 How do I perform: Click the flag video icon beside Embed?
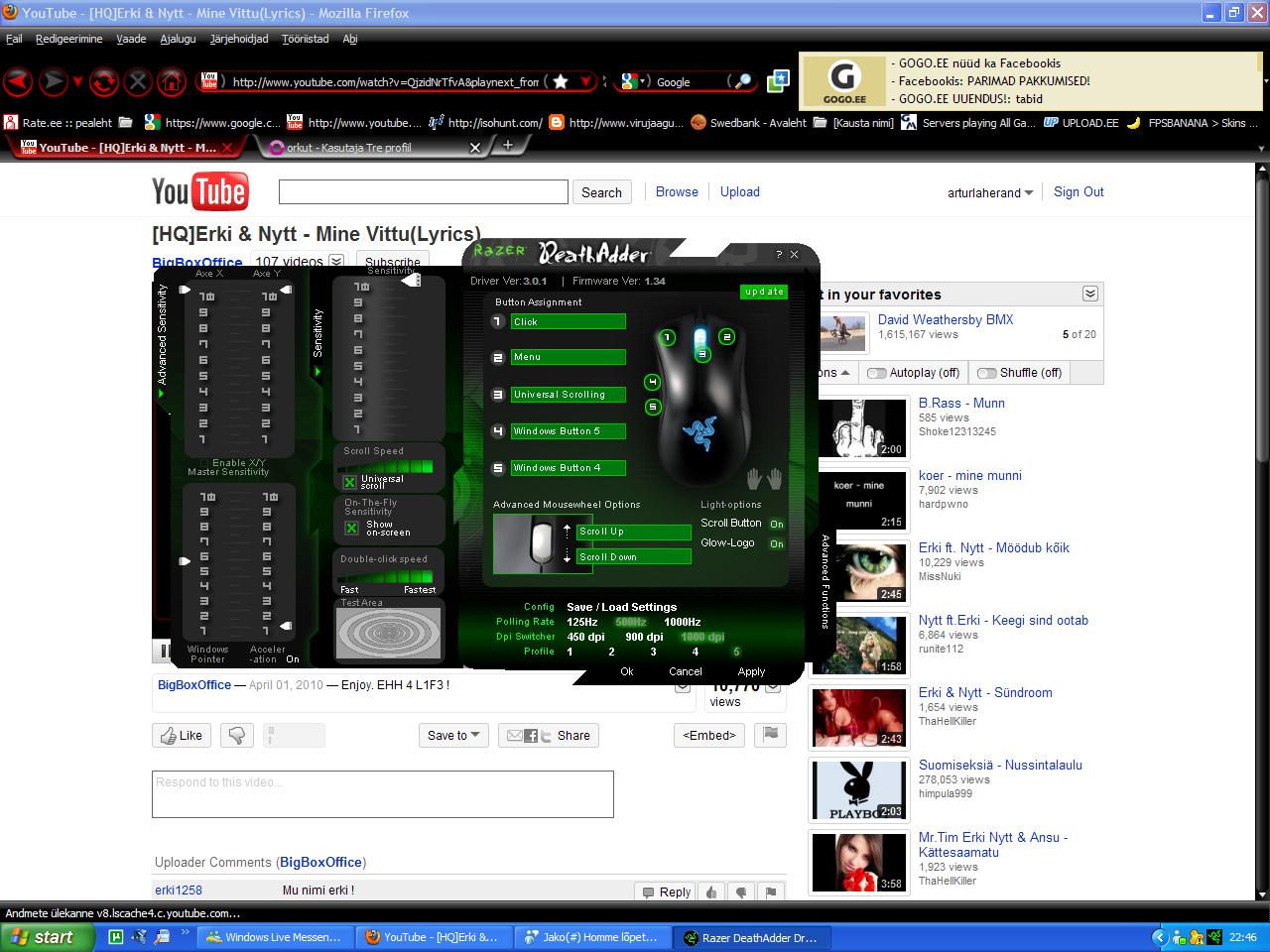pyautogui.click(x=771, y=735)
